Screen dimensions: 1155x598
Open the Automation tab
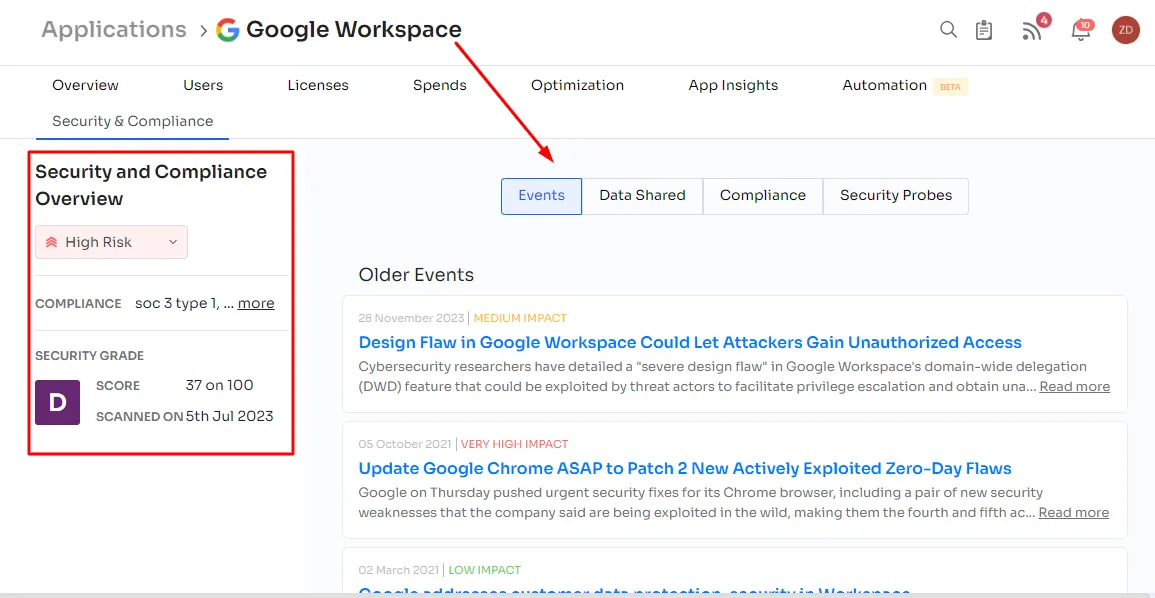885,85
